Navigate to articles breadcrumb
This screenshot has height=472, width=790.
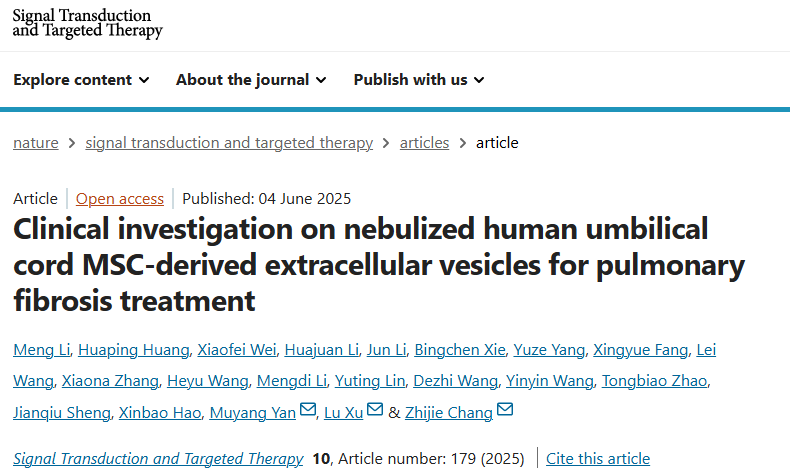click(424, 142)
